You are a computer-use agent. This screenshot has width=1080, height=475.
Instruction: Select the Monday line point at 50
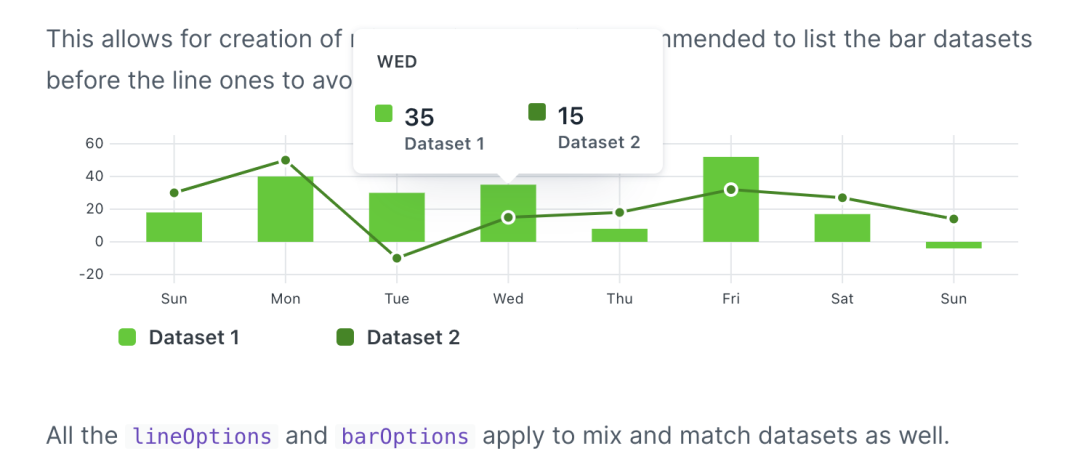tap(285, 160)
